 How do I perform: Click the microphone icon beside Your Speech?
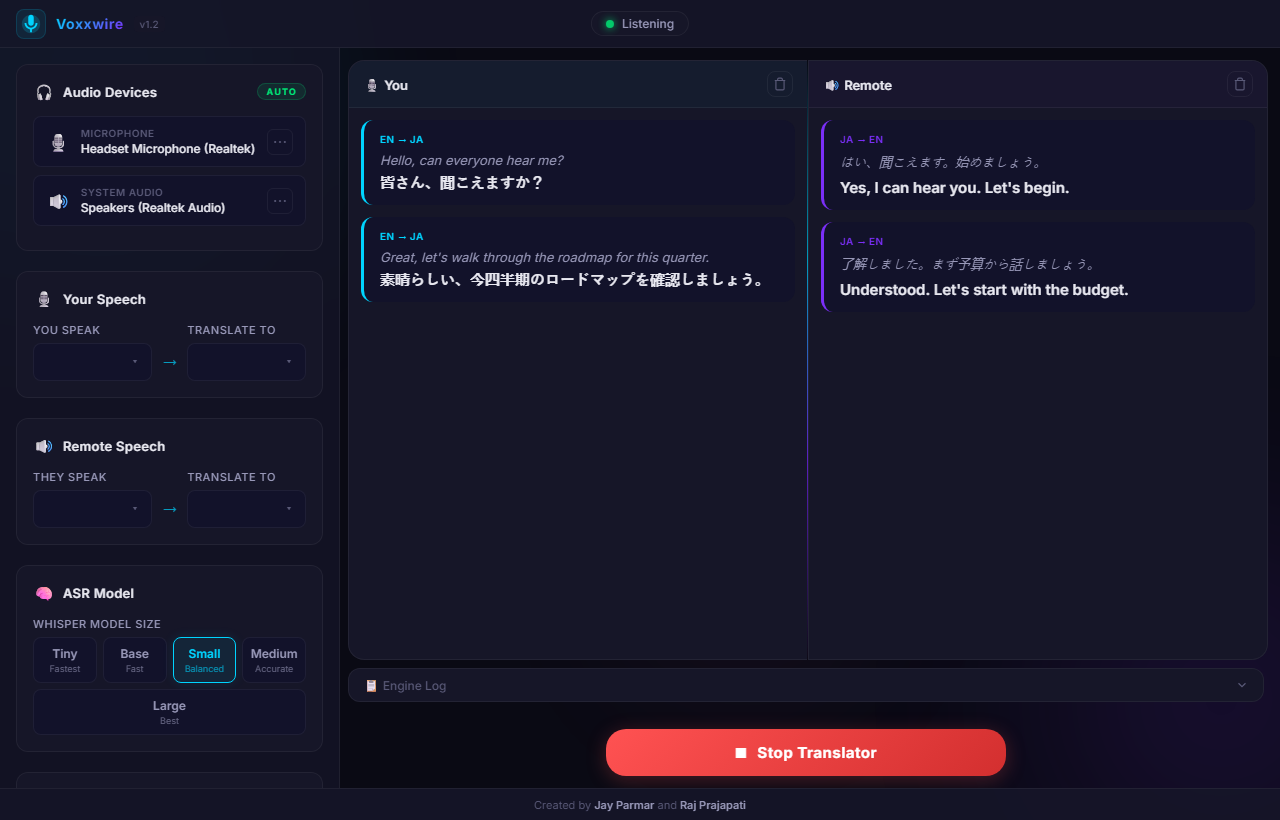tap(44, 299)
